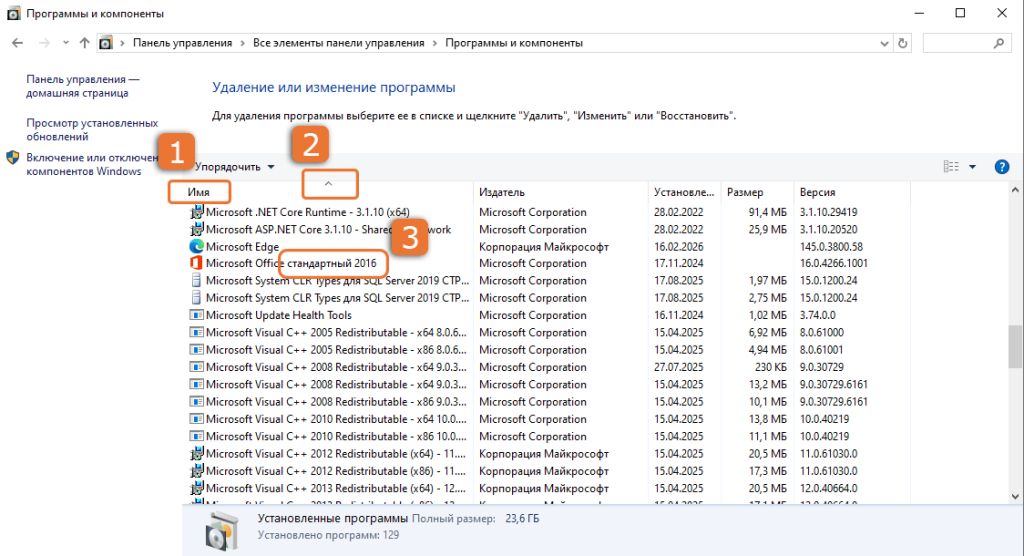Click icon of Visual C++ 2008 x64 230 КБ row
This screenshot has height=556, width=1024.
(196, 367)
